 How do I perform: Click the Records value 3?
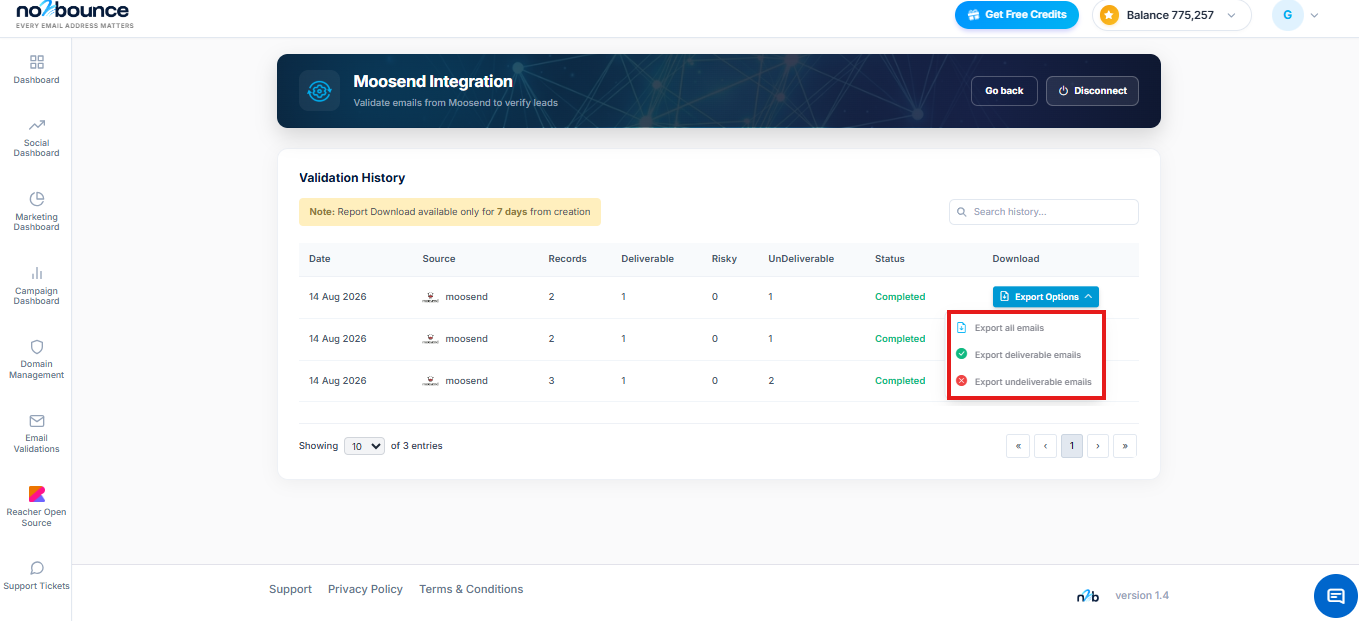point(551,381)
